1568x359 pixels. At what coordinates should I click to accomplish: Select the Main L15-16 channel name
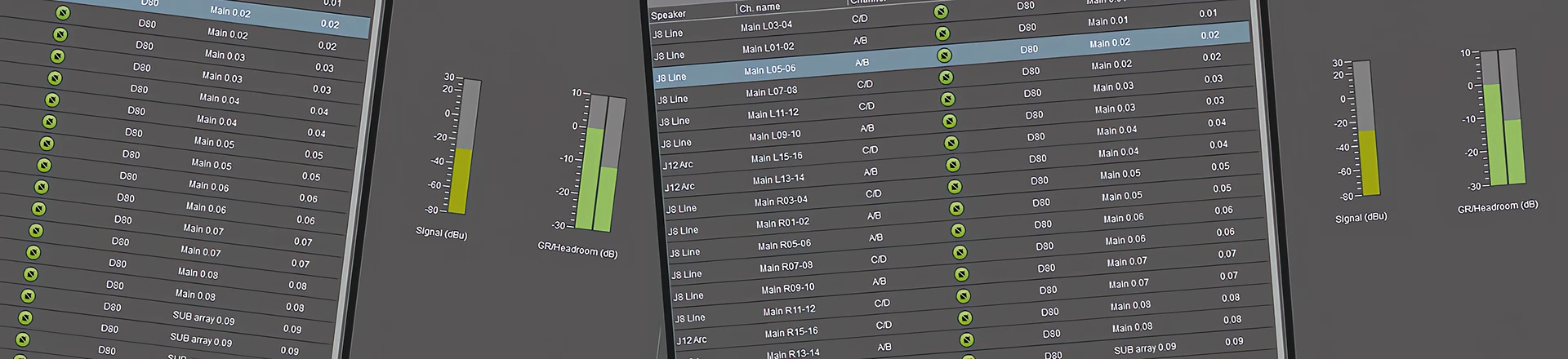(x=776, y=157)
